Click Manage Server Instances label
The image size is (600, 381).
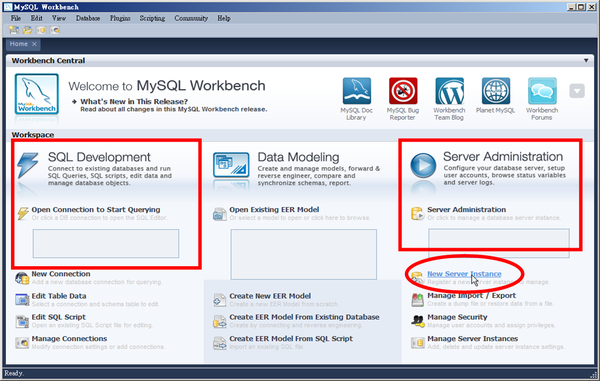click(x=473, y=339)
